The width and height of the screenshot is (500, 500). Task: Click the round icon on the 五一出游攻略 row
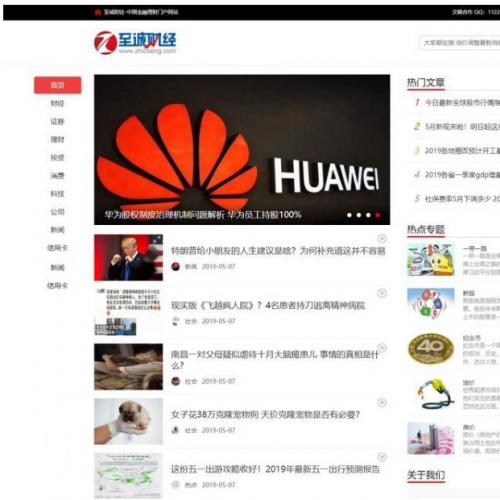(x=382, y=457)
